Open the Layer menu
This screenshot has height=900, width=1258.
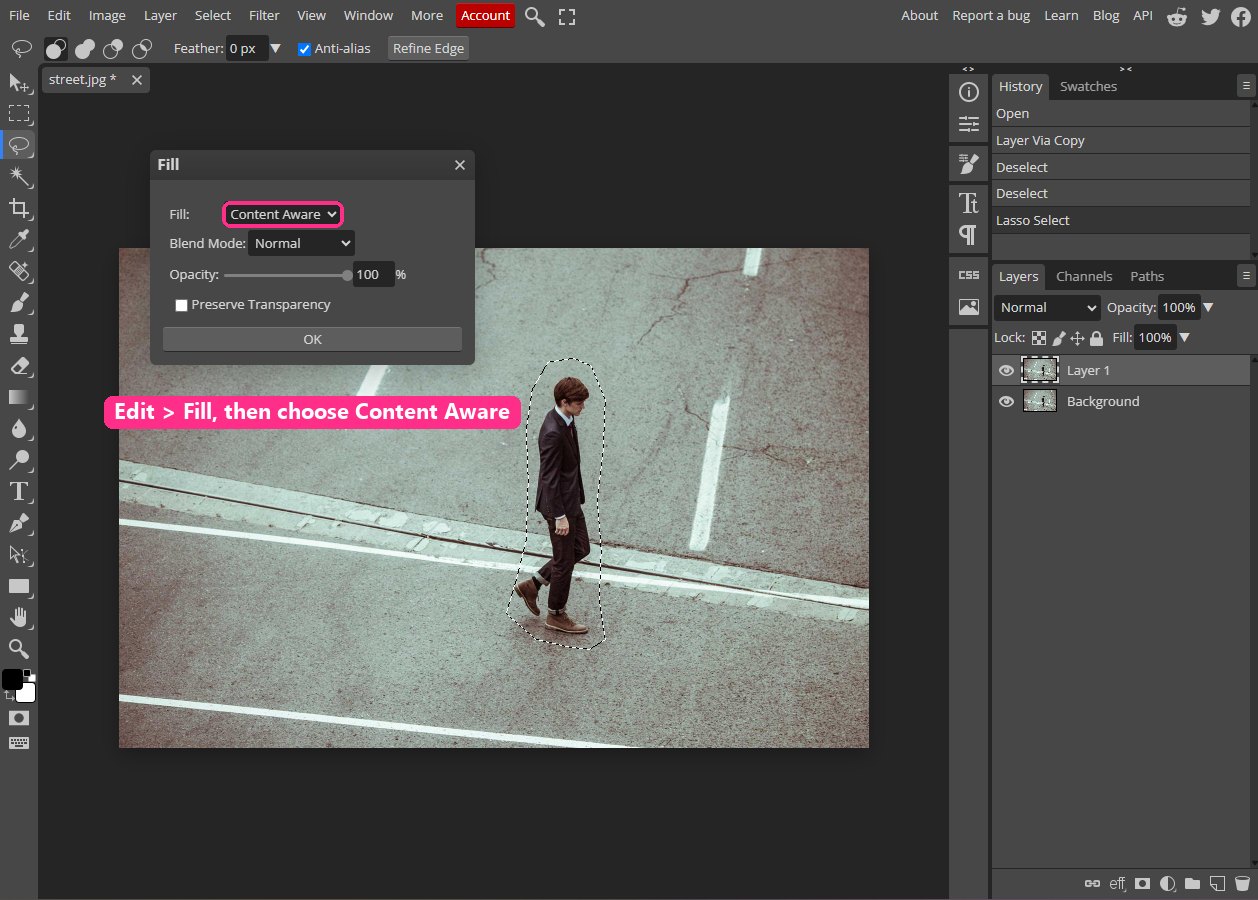point(160,15)
